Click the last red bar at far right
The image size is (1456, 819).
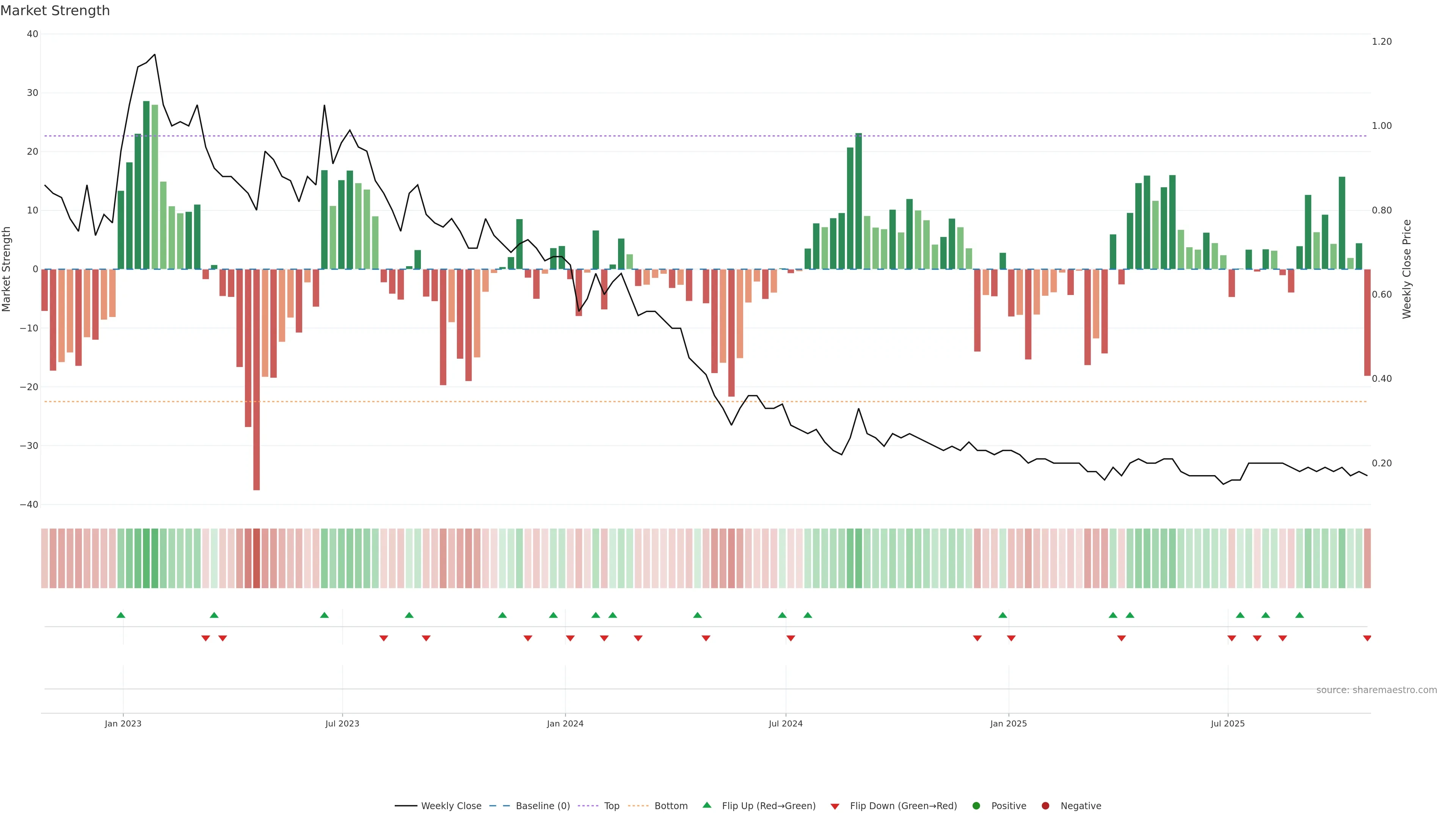coord(1367,322)
